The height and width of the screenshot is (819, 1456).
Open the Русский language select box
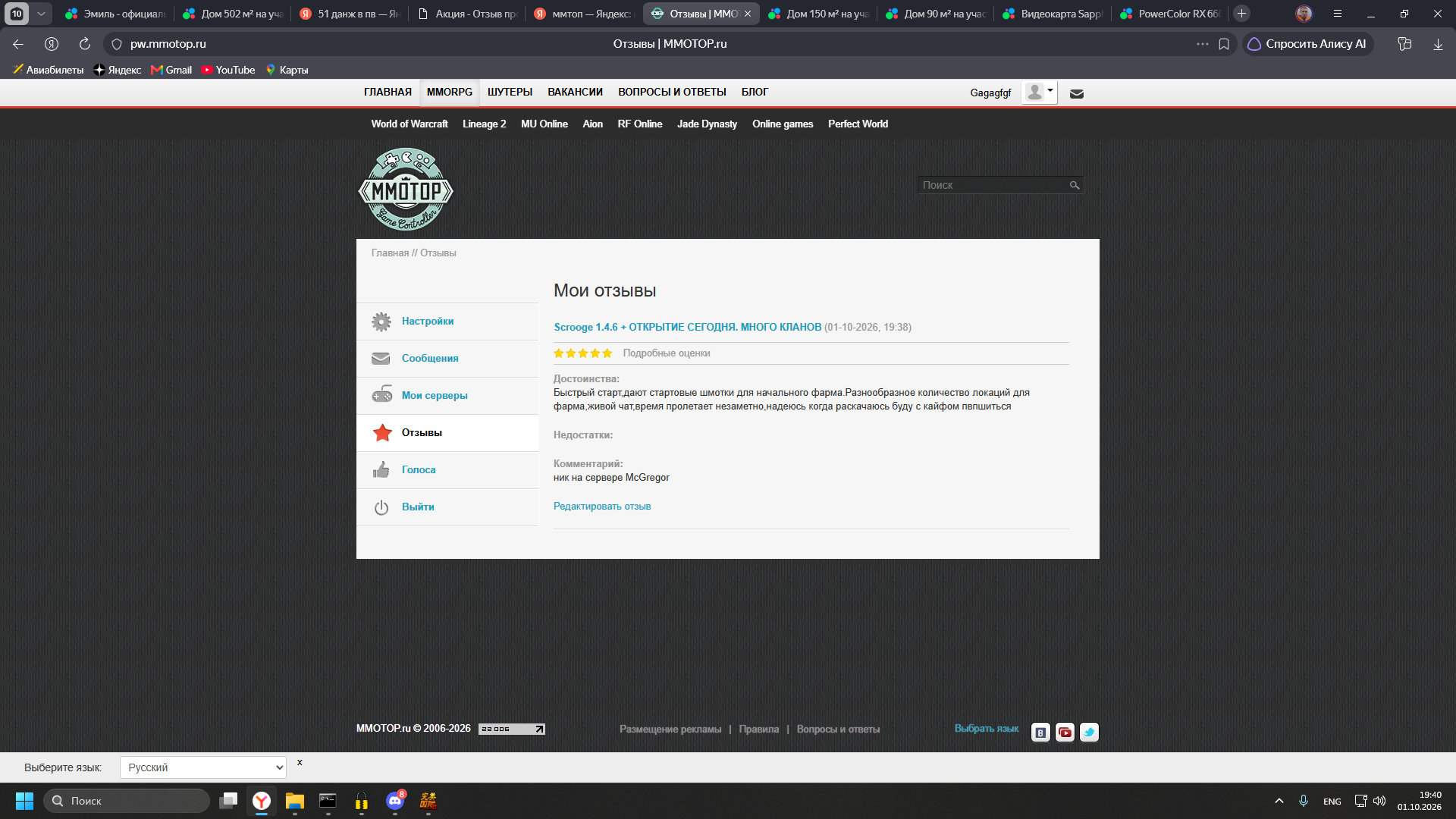pyautogui.click(x=203, y=767)
